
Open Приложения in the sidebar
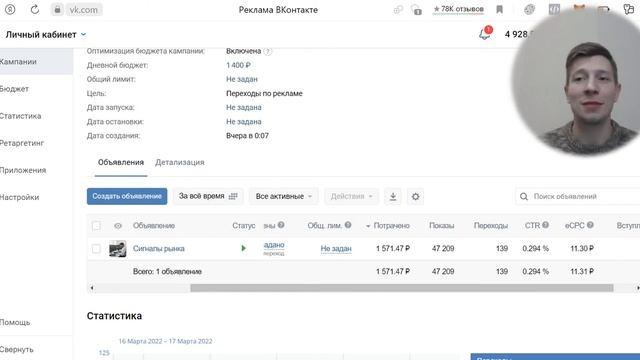[x=23, y=170]
